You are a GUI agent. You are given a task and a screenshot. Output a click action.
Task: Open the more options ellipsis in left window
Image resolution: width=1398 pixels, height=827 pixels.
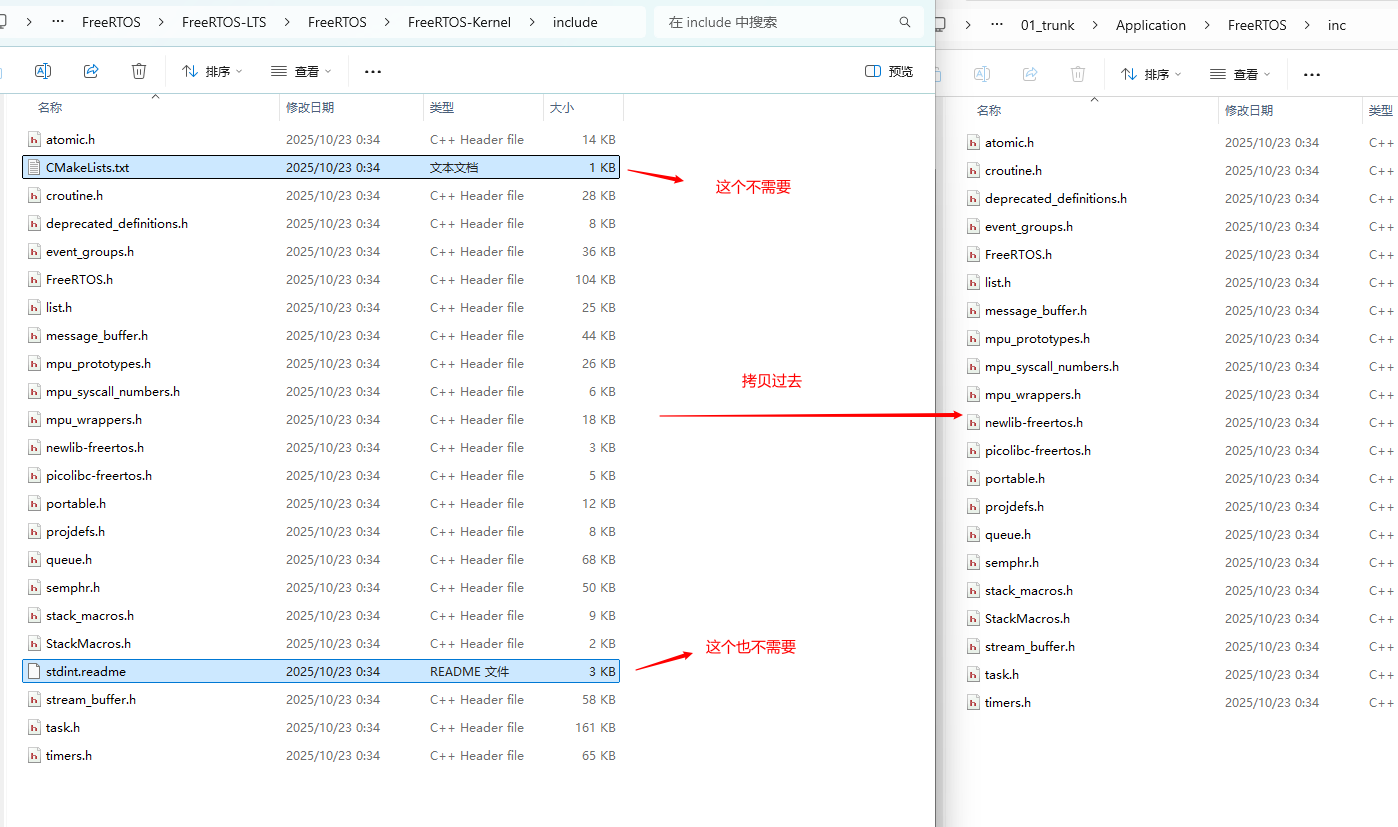point(373,72)
